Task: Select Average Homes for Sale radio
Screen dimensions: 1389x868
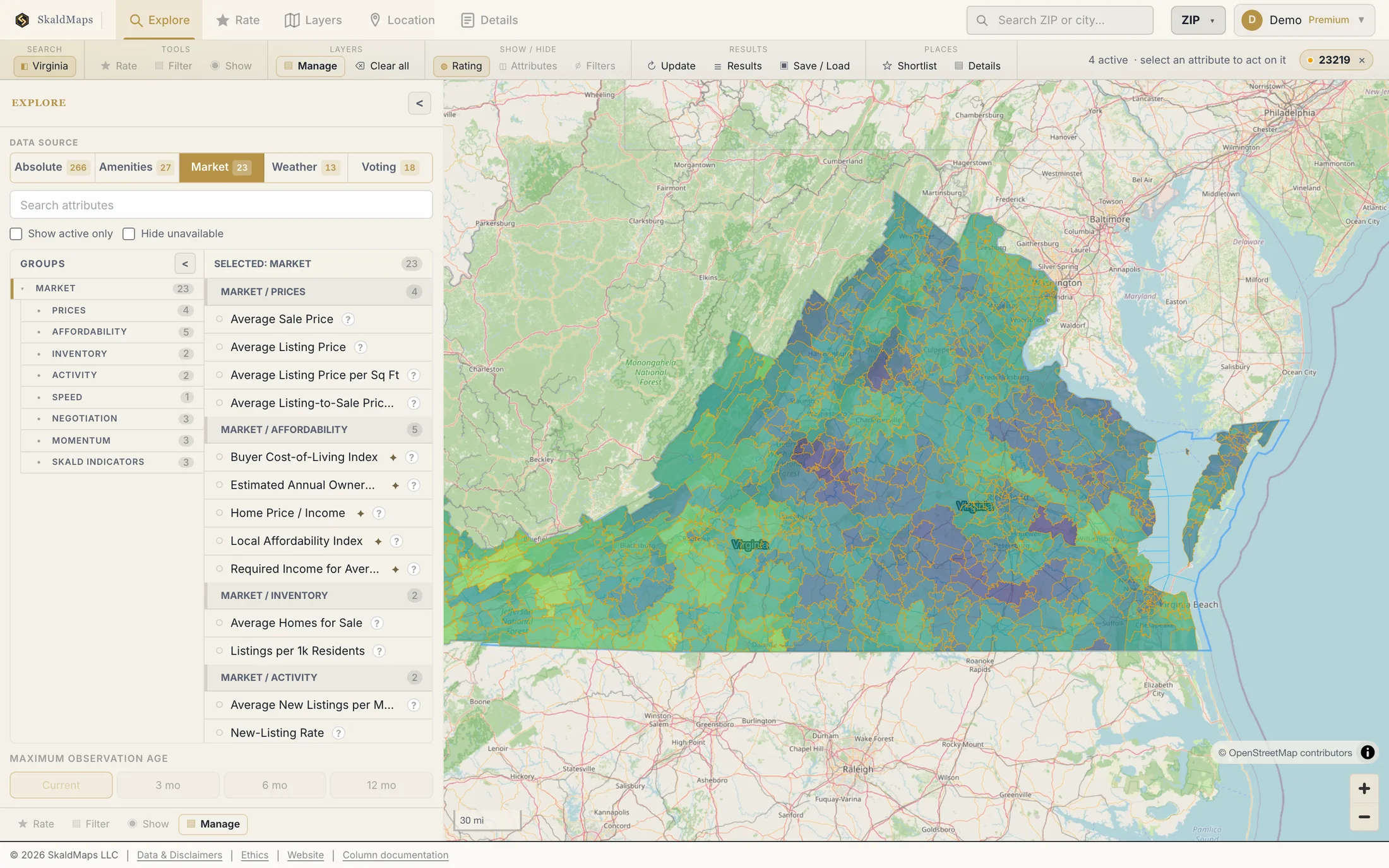Action: pos(220,623)
